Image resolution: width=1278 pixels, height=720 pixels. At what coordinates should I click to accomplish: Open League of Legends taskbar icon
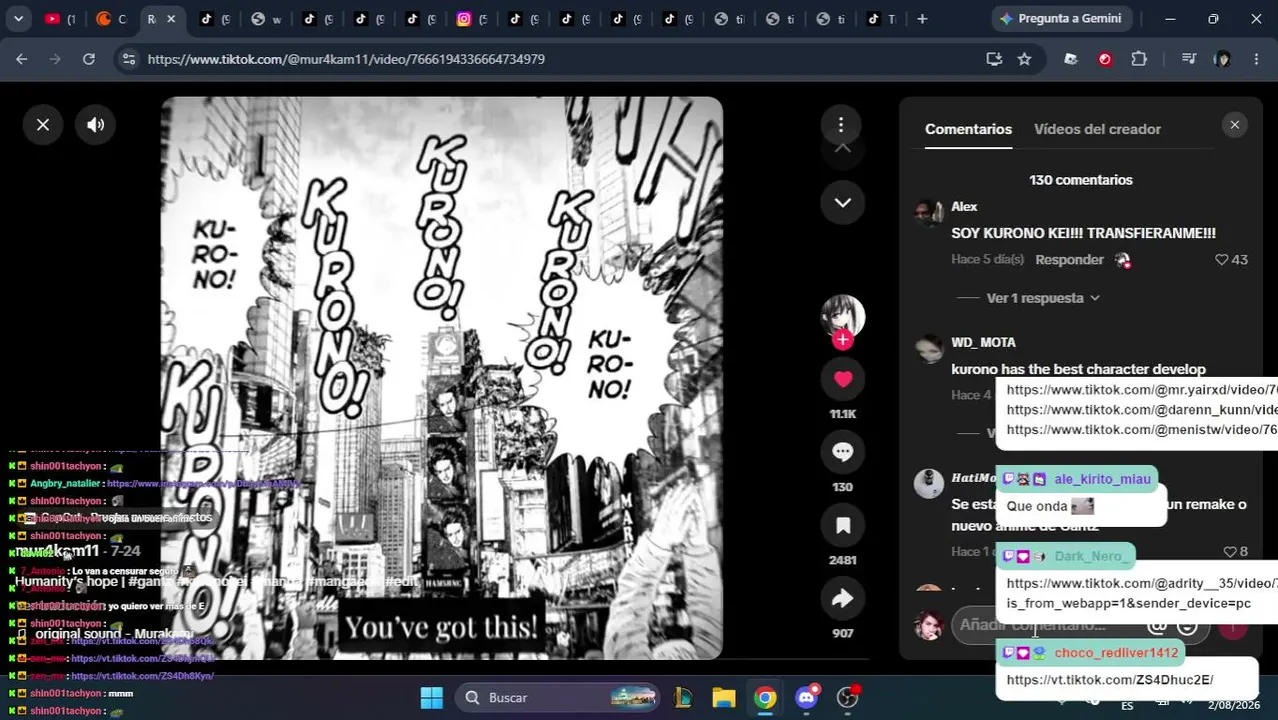pyautogui.click(x=683, y=698)
